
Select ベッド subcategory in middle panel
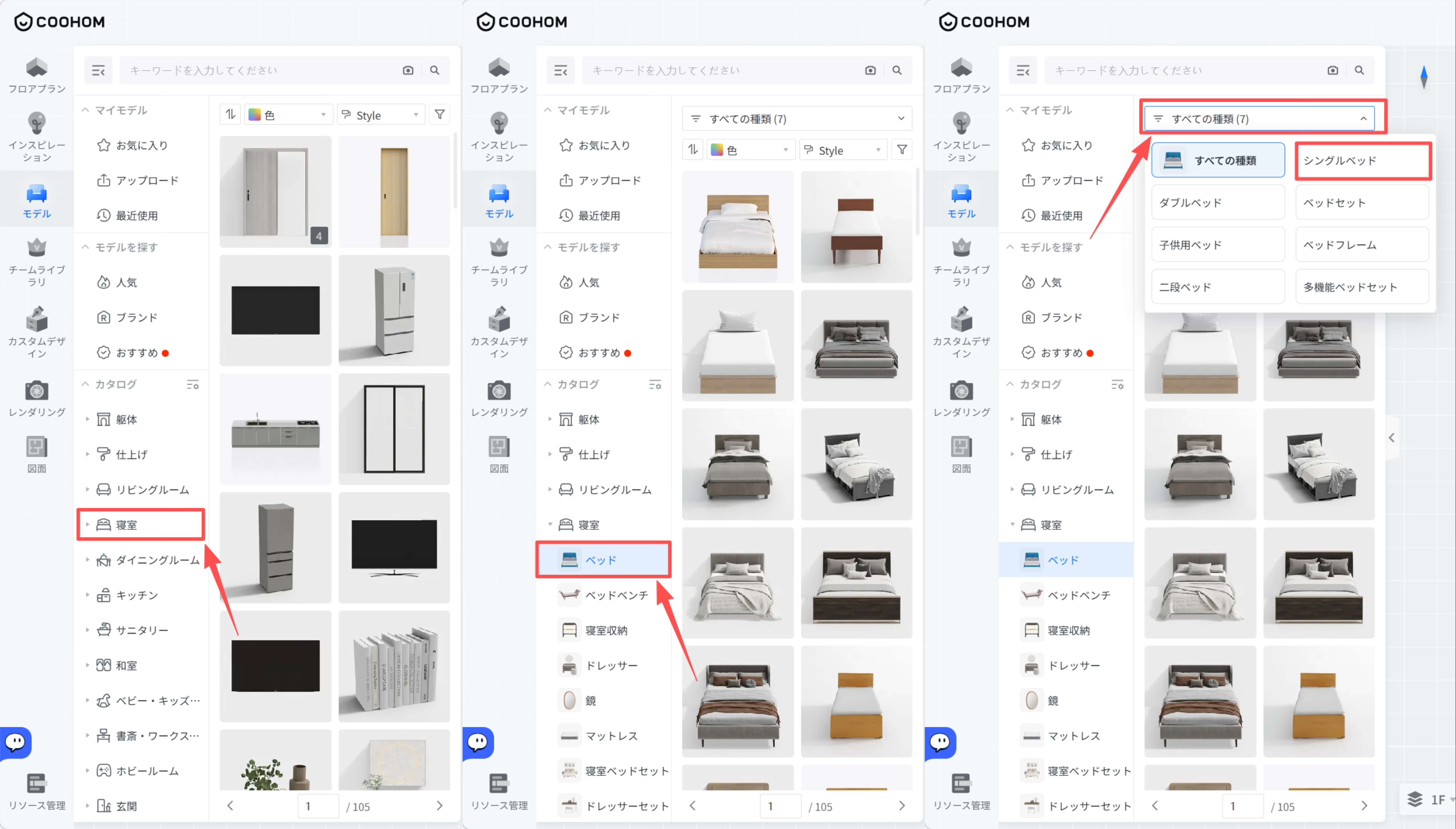coord(603,560)
